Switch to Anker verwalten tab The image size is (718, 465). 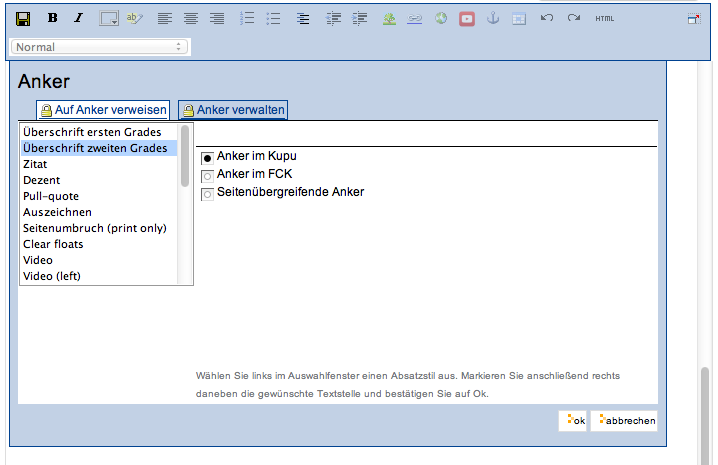click(233, 110)
